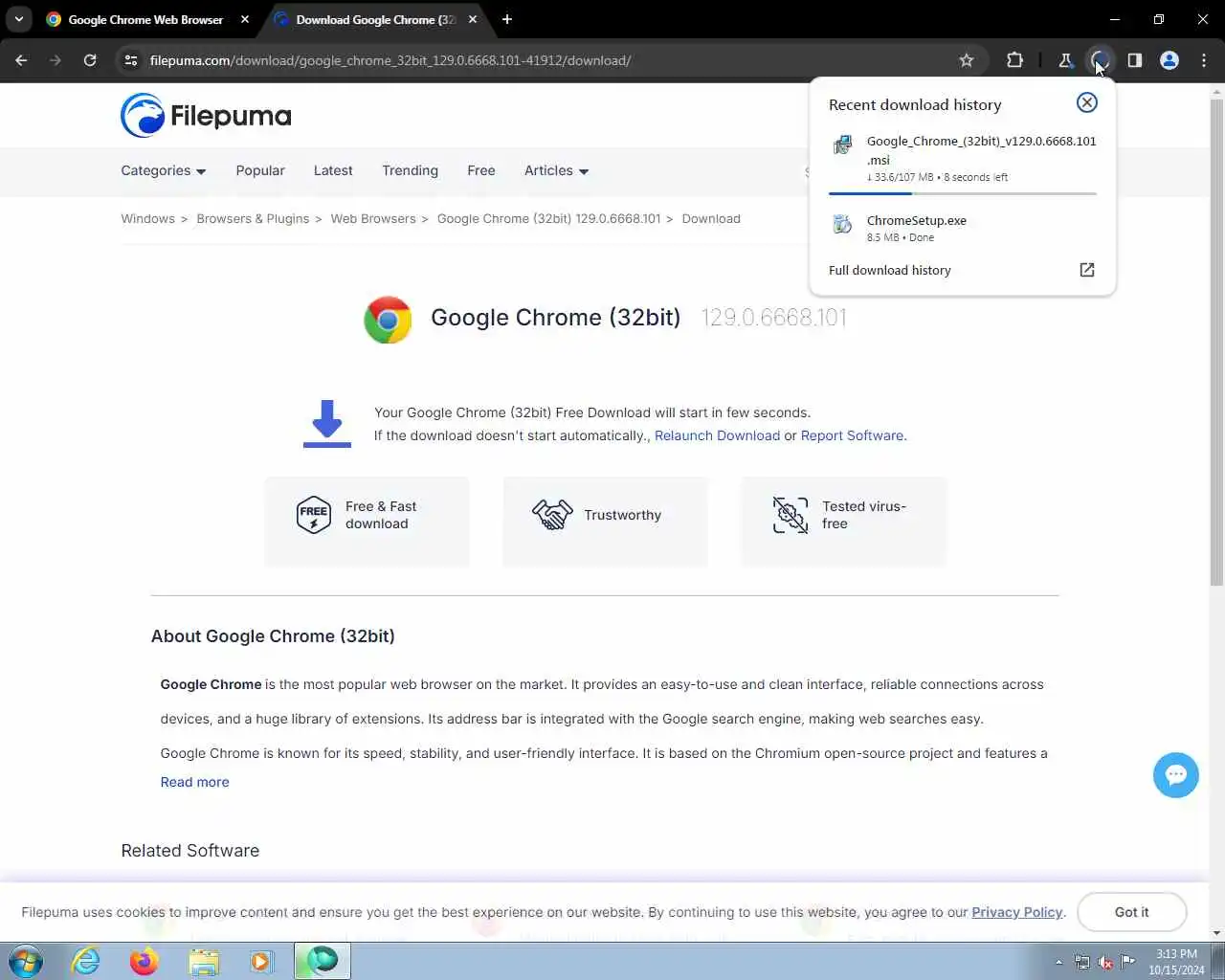Click the Google_Chrome_(32bit) msi download entry
This screenshot has width=1225, height=980.
(963, 159)
